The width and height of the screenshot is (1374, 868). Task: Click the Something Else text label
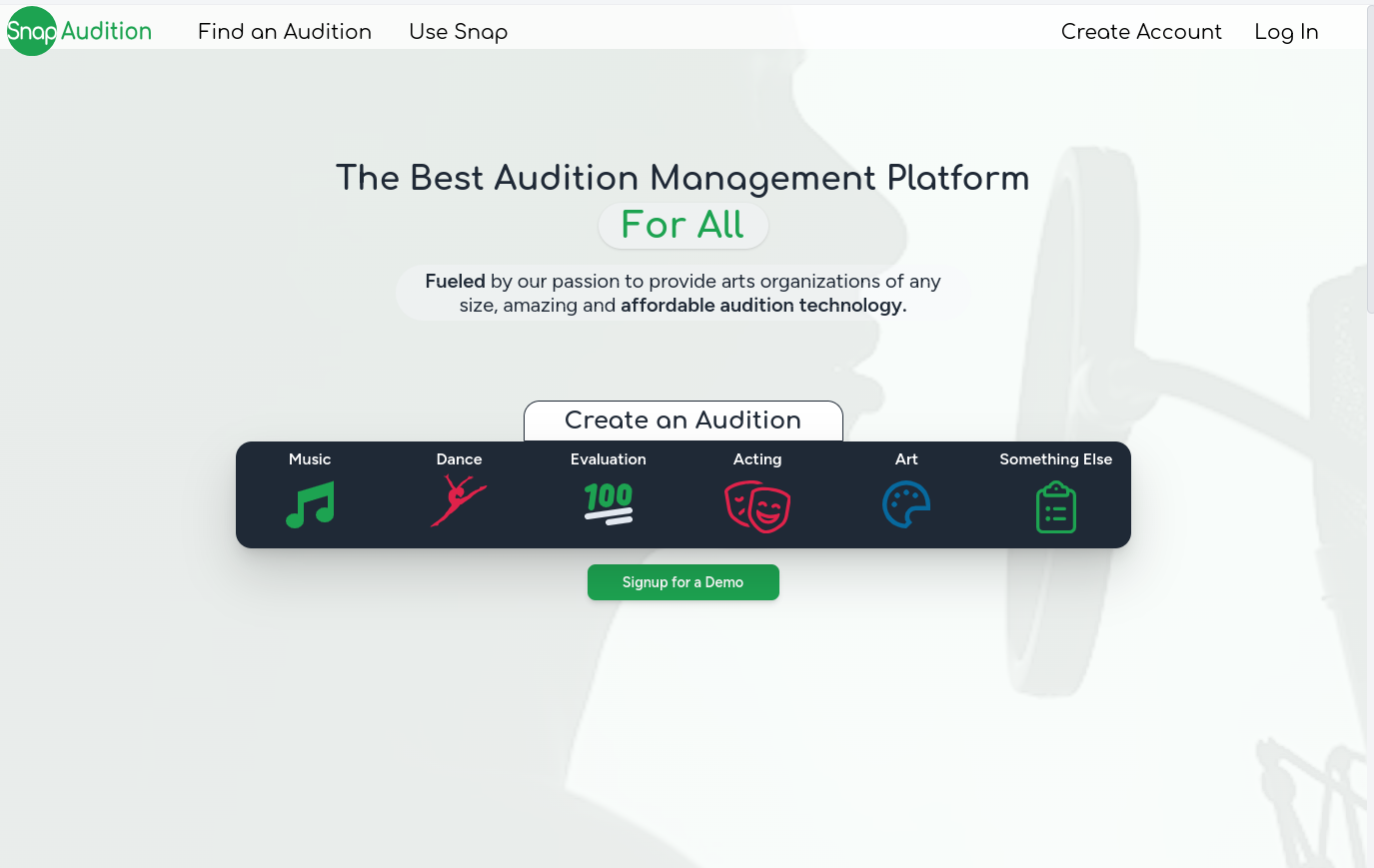[x=1055, y=459]
